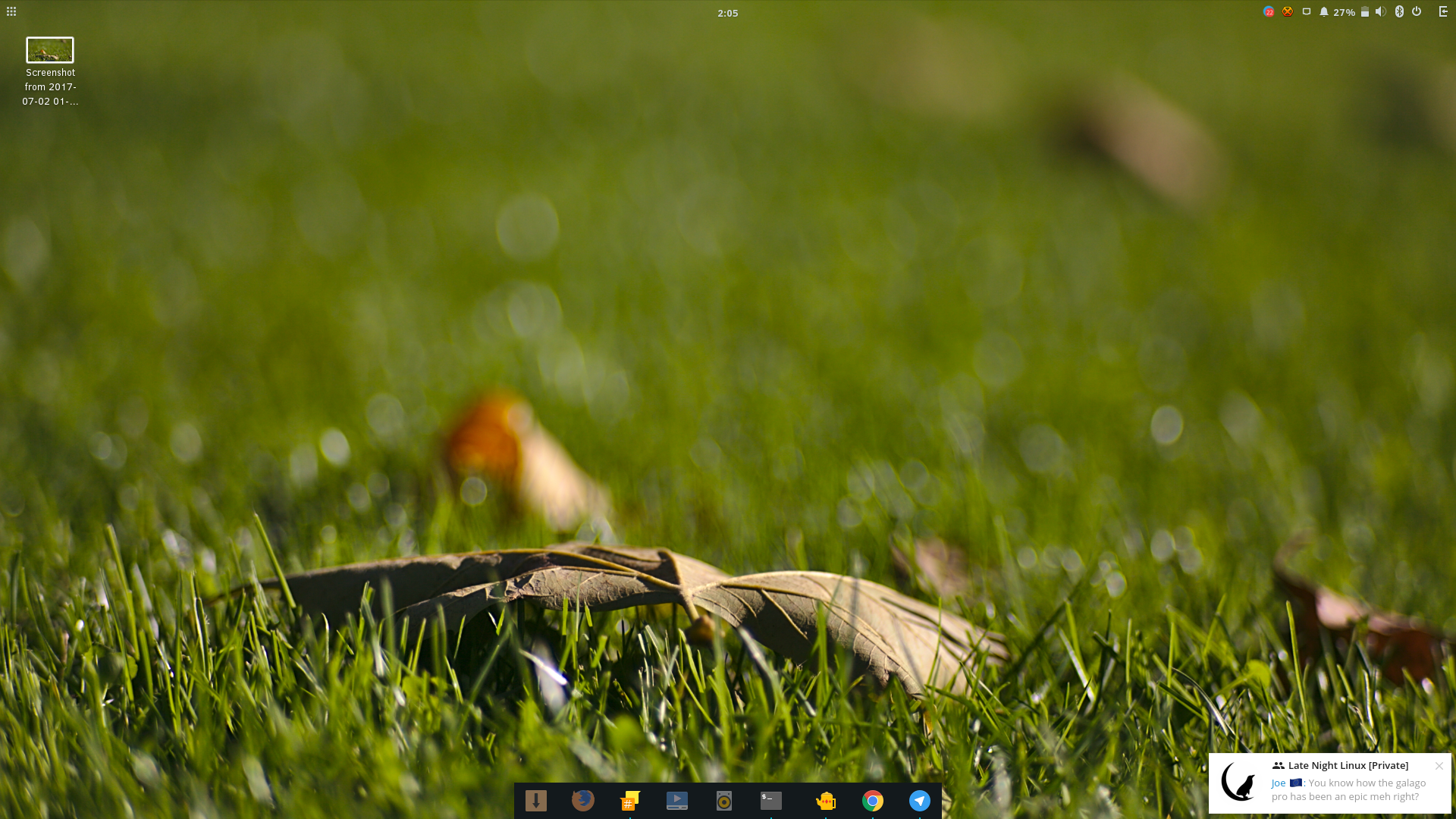Open the message 'You know how the galago pro...'

pos(1349,790)
